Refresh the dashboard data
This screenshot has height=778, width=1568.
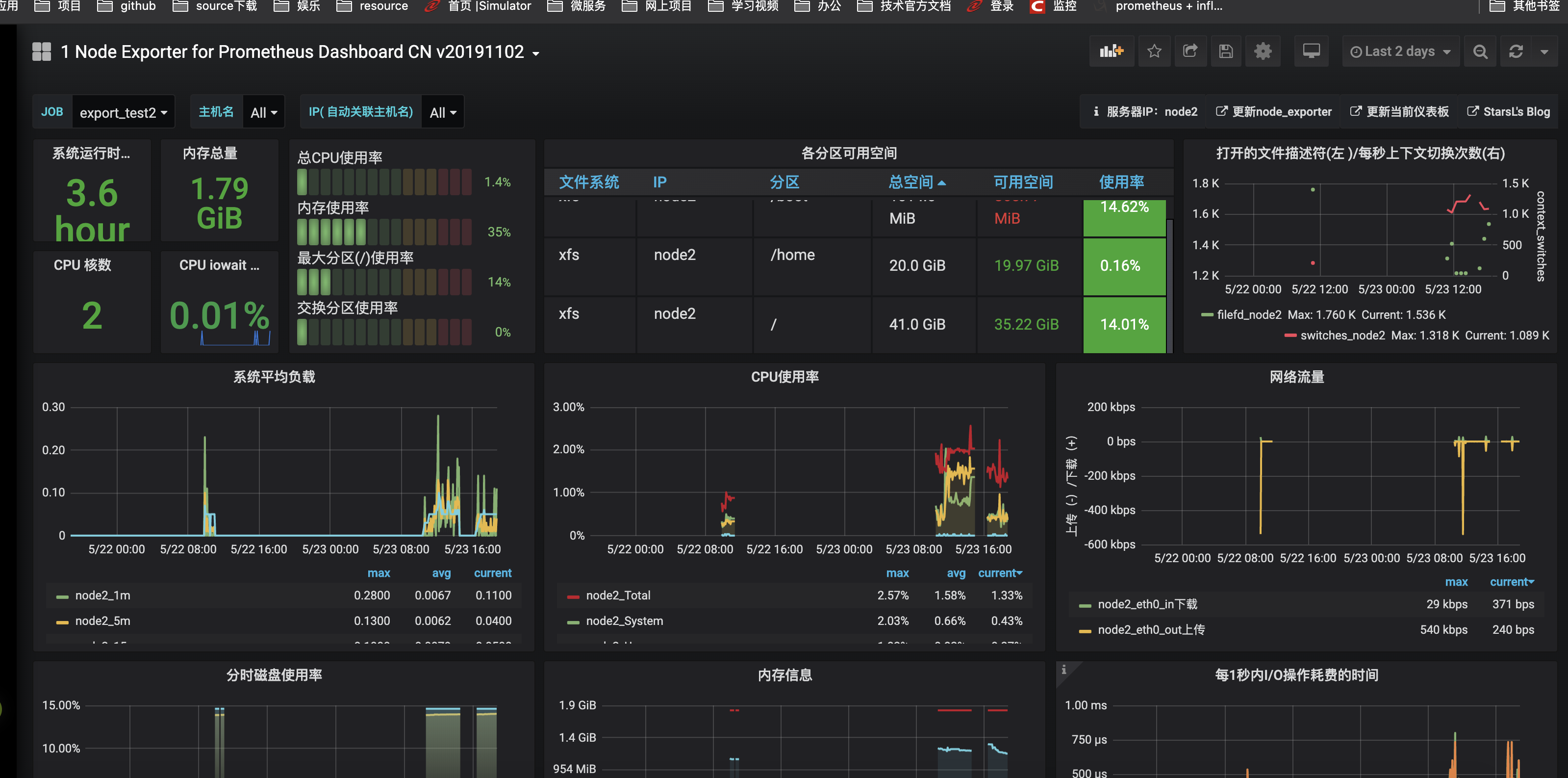(x=1516, y=51)
